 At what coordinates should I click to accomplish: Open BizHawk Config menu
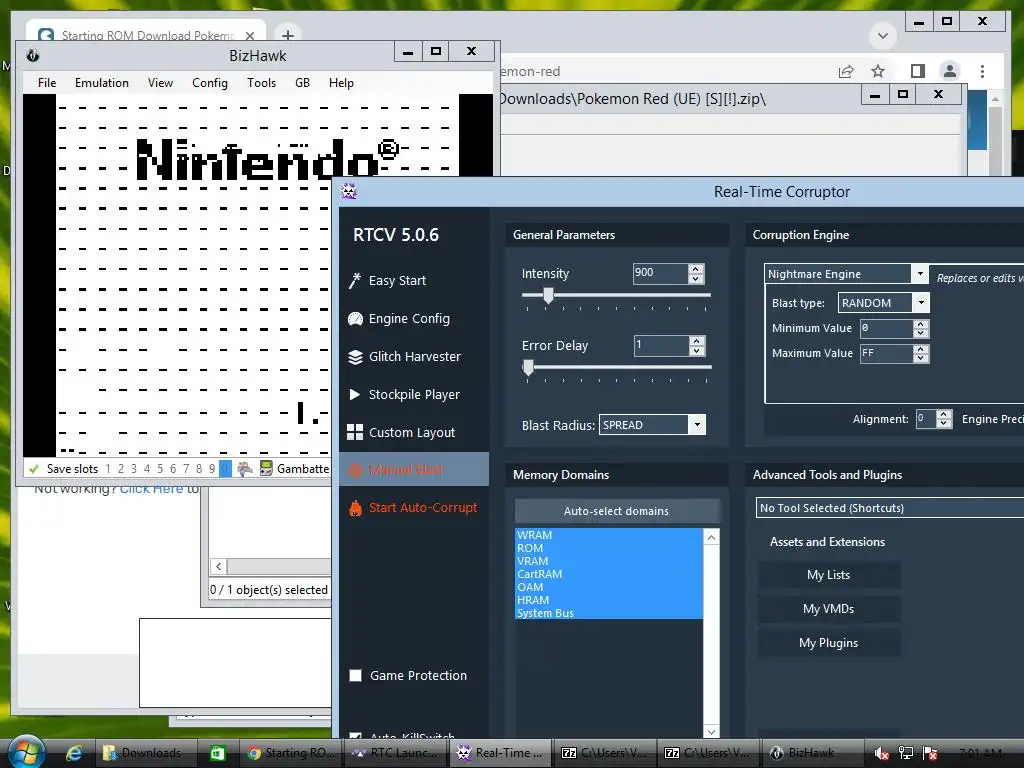210,83
